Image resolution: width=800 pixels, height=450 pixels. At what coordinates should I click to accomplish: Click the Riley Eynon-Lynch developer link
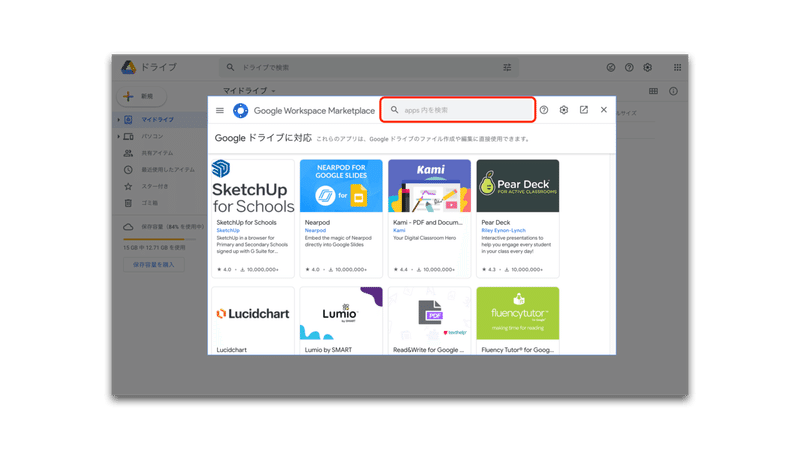point(503,231)
